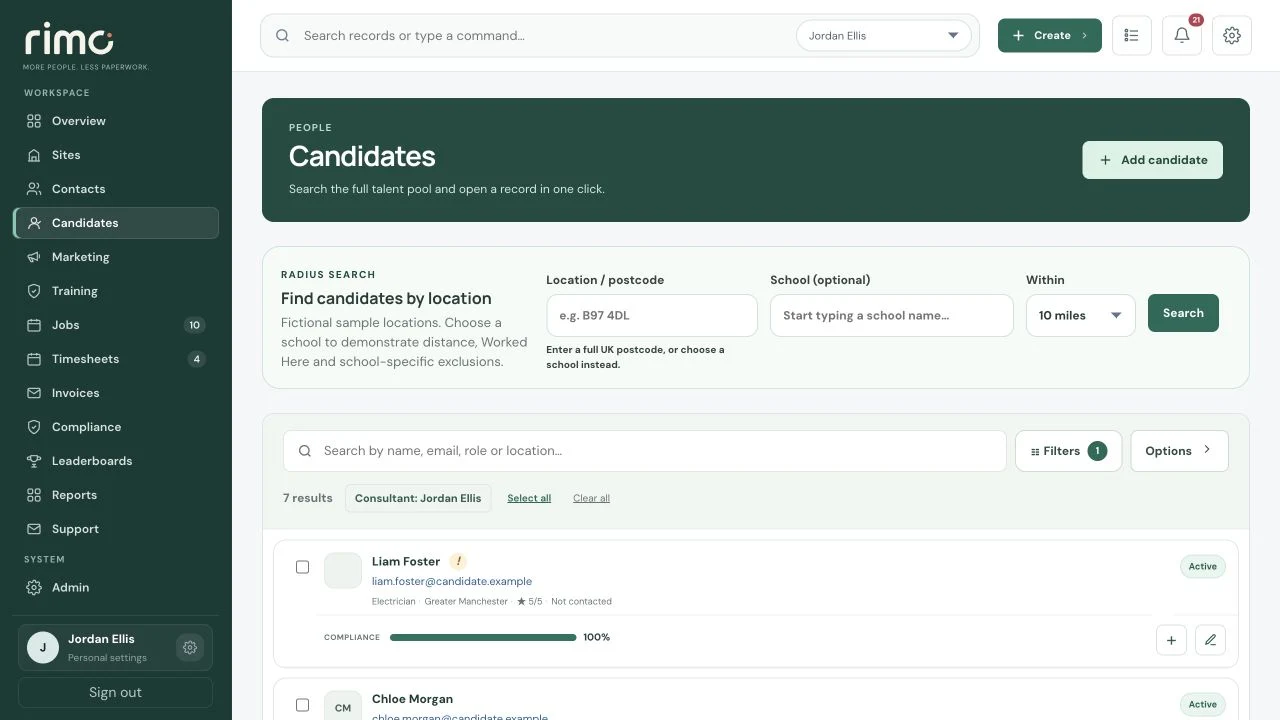Focus the School name input field
The width and height of the screenshot is (1280, 720).
click(x=892, y=315)
